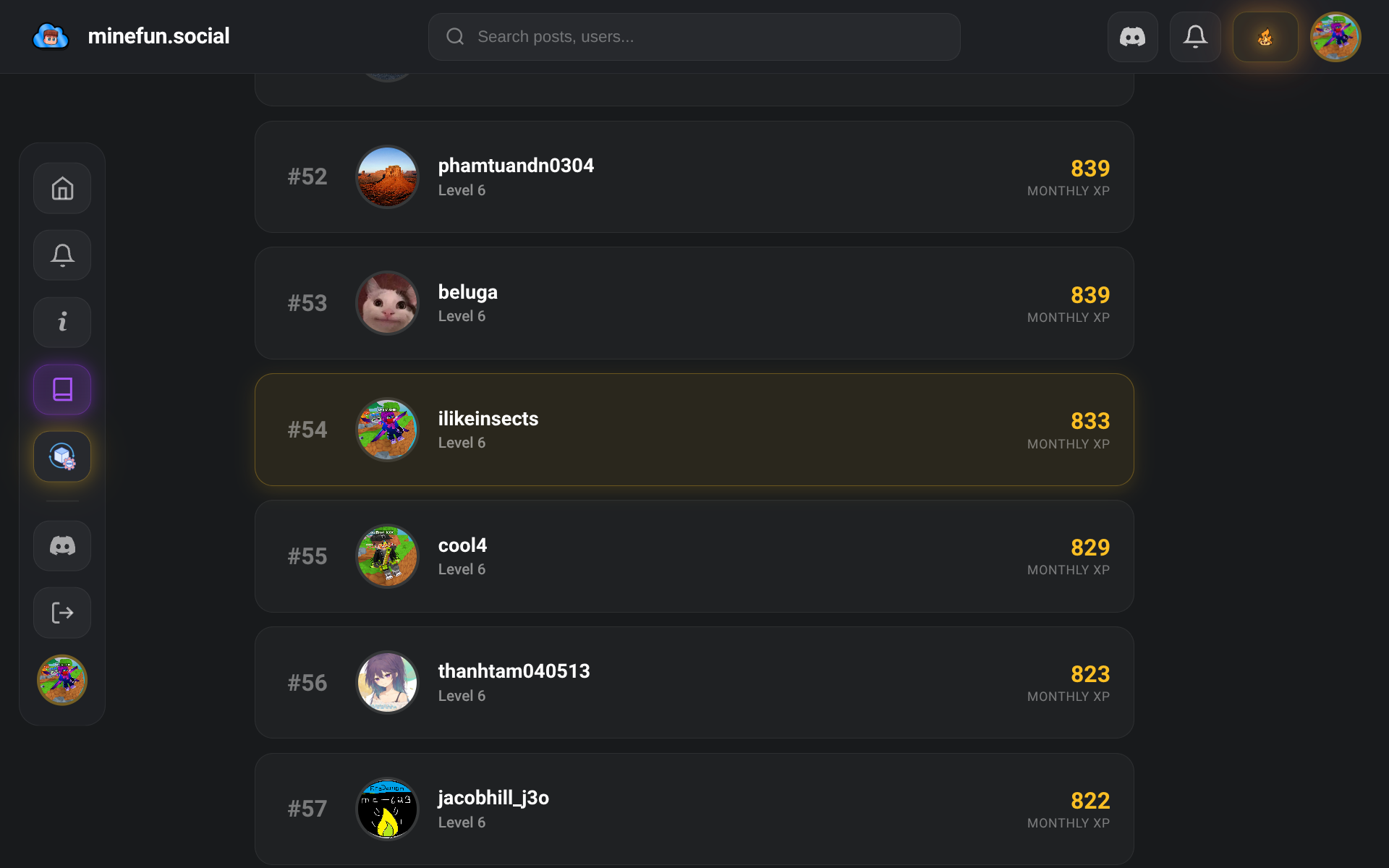1389x868 pixels.
Task: Open the cube settings icon in sidebar
Action: coord(62,456)
